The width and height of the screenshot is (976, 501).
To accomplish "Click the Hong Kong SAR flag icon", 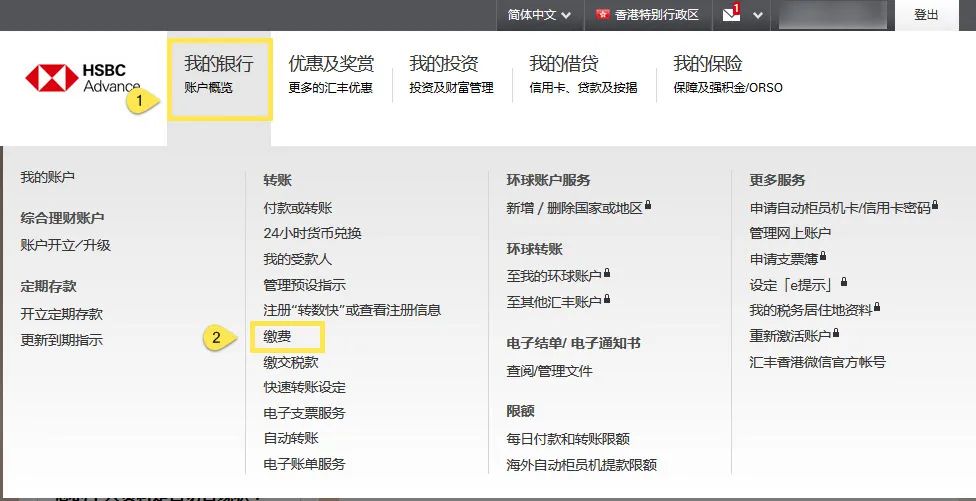I will point(603,14).
